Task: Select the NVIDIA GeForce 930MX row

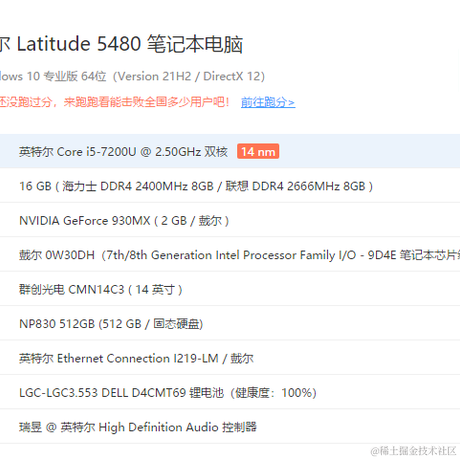Action: [x=230, y=220]
